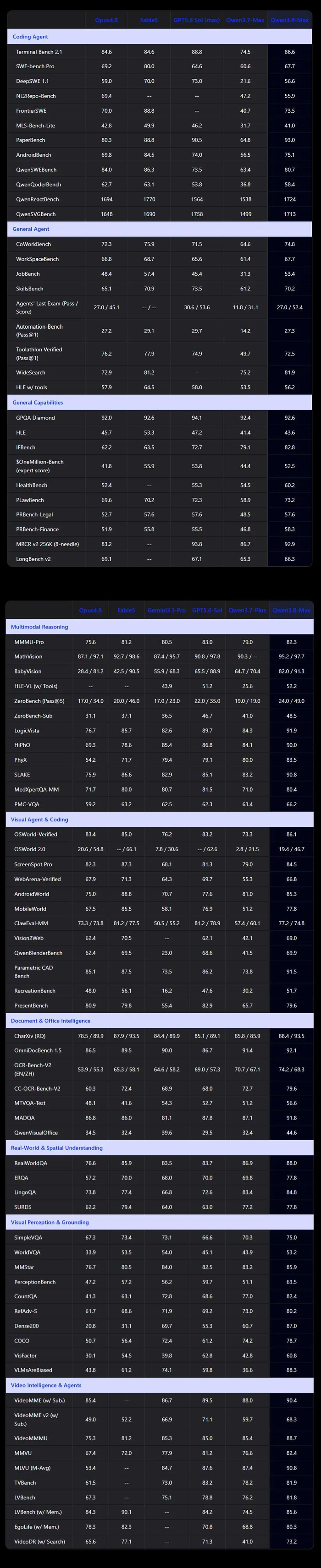Click the Qwen3.7-Plus column header
Screen dimensions: 321x1568
click(x=247, y=610)
